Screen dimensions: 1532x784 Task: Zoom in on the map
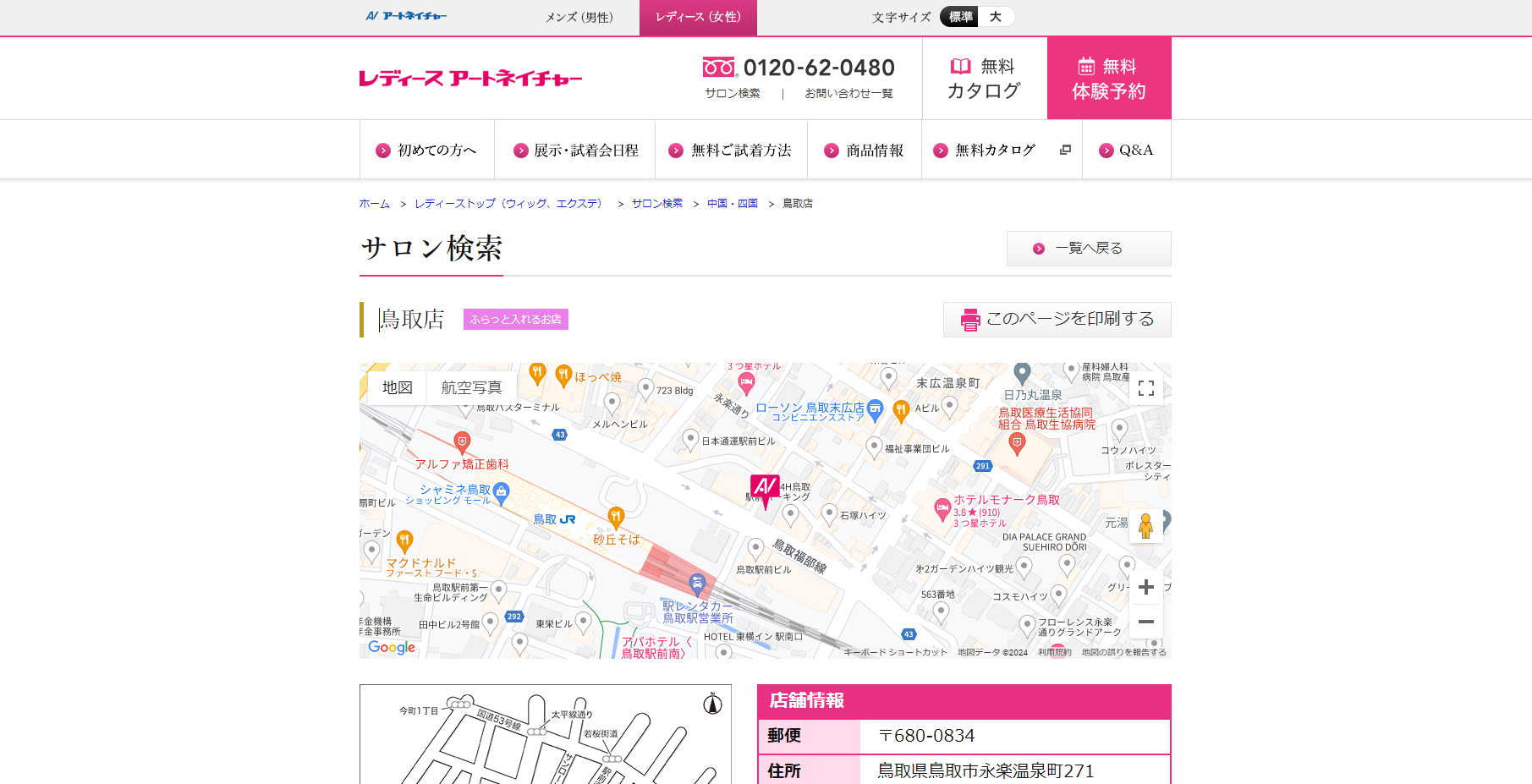1146,587
